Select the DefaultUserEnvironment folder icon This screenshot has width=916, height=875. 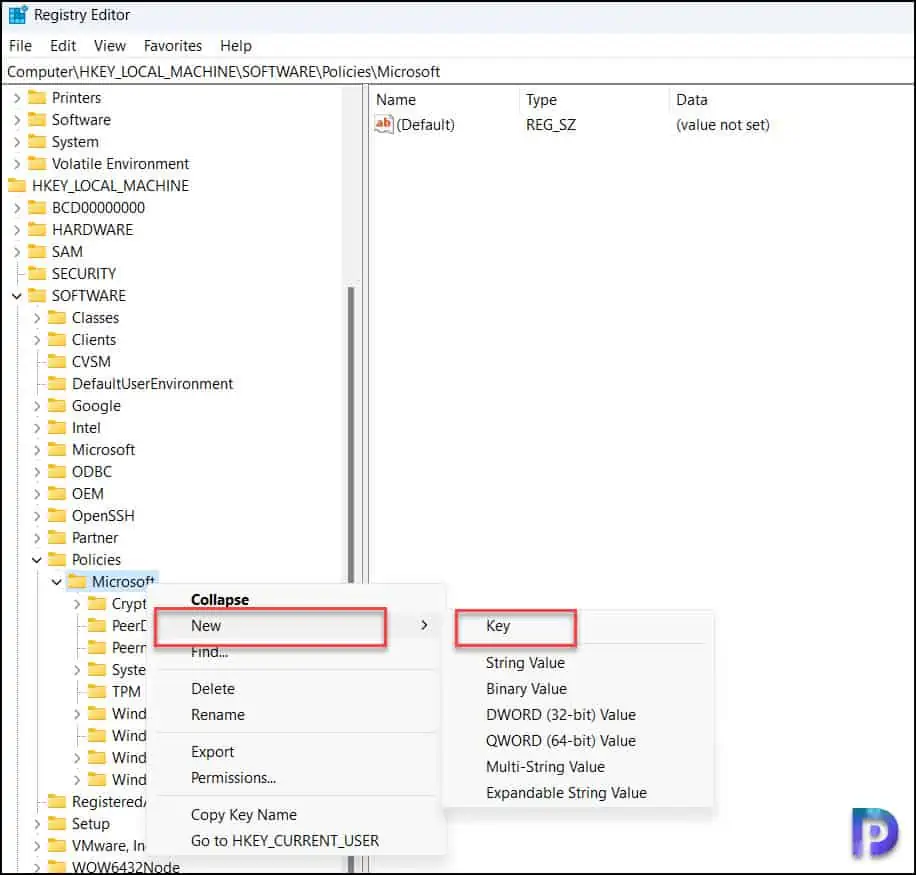coord(57,383)
